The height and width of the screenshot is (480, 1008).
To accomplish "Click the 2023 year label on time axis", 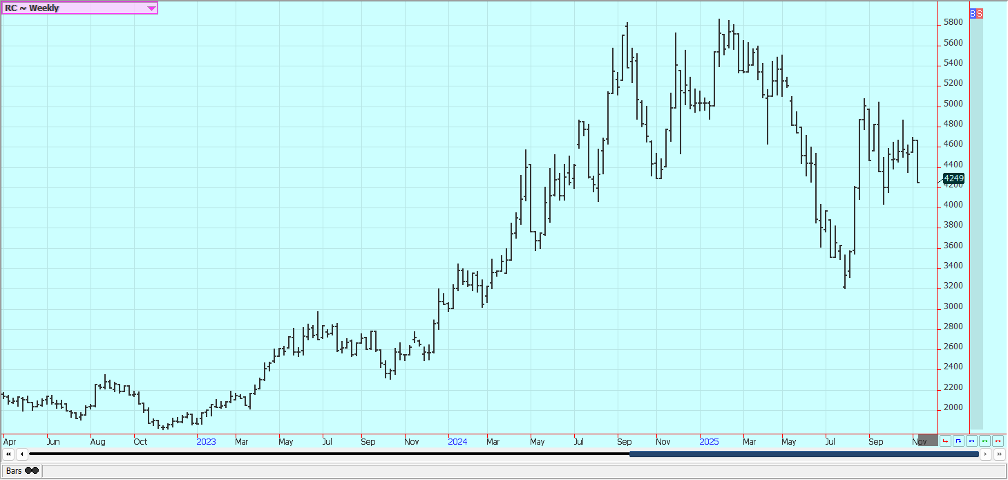I will point(206,441).
